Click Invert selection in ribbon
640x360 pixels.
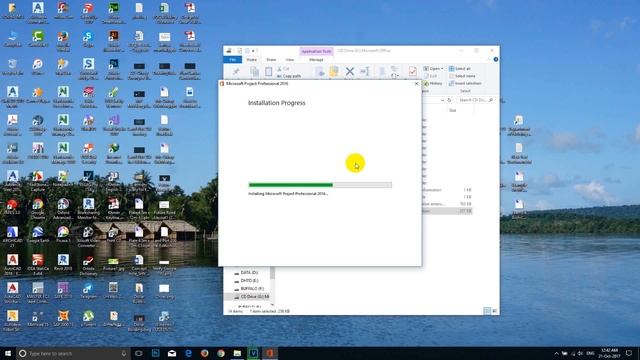point(465,83)
